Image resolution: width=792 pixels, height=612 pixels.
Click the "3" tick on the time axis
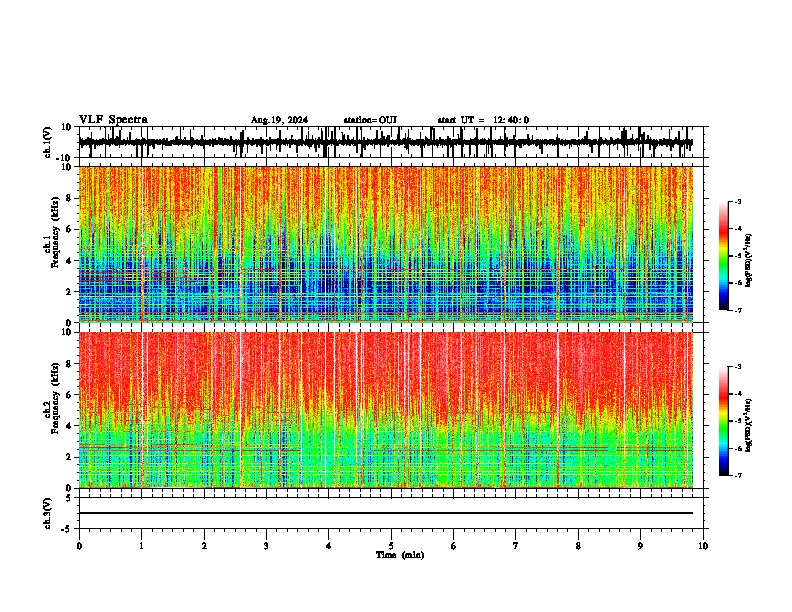(x=266, y=546)
